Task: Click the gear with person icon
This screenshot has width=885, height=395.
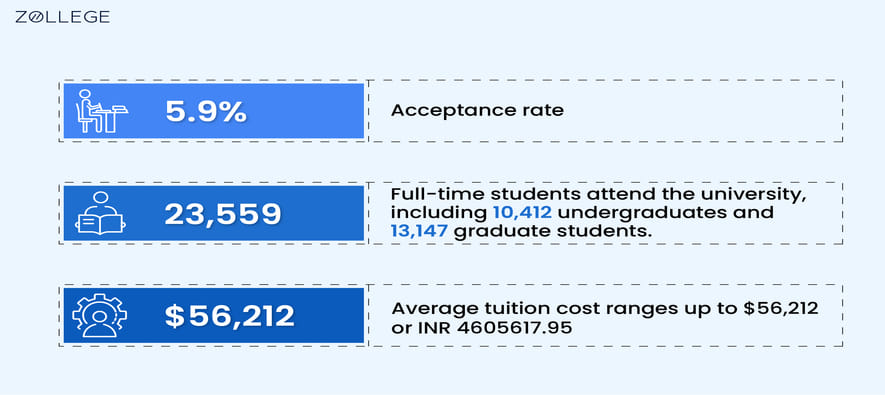Action: click(100, 315)
